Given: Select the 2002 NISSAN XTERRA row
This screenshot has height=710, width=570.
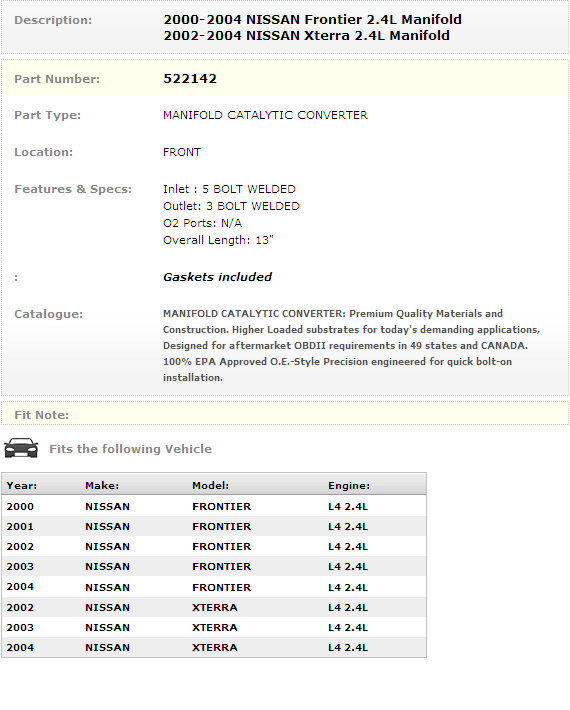Looking at the screenshot, I should [x=214, y=607].
